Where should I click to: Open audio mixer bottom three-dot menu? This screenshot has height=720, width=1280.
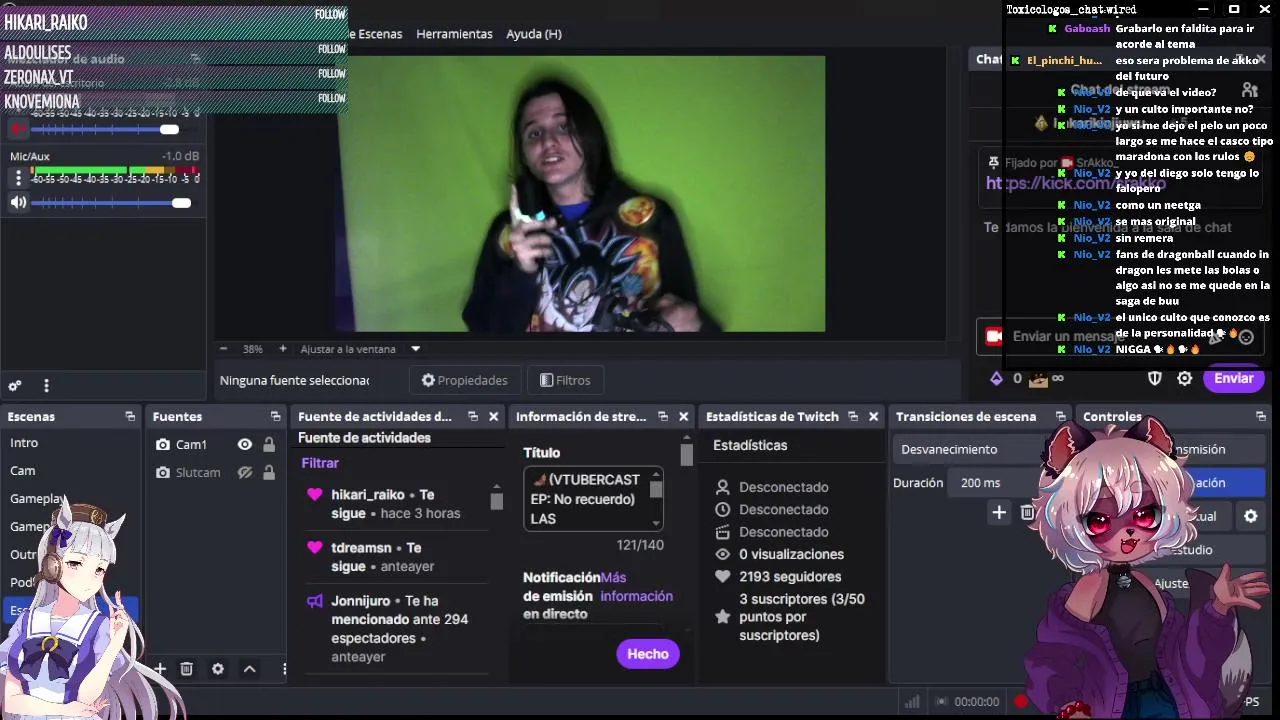click(46, 386)
